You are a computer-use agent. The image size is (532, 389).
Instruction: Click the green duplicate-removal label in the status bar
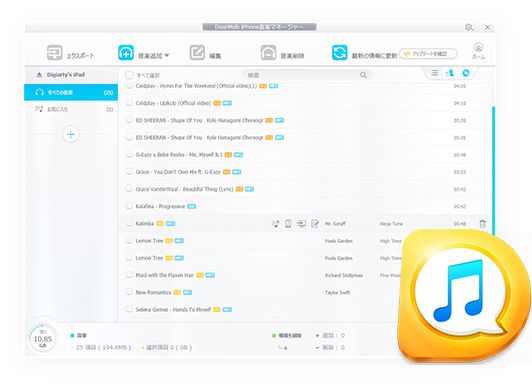tap(287, 336)
